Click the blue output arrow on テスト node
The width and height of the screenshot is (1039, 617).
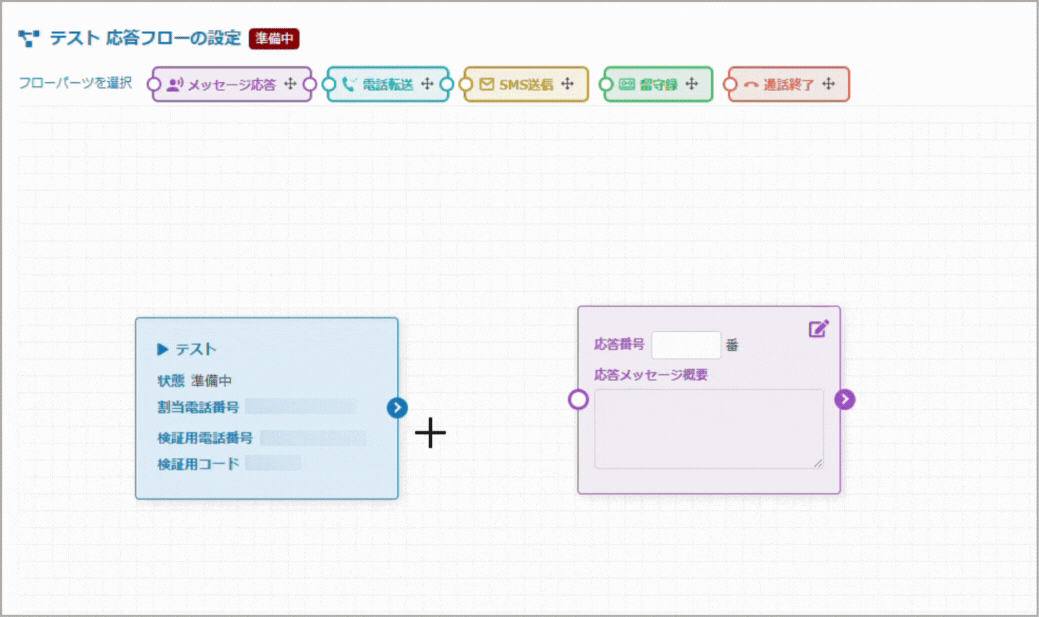[397, 408]
